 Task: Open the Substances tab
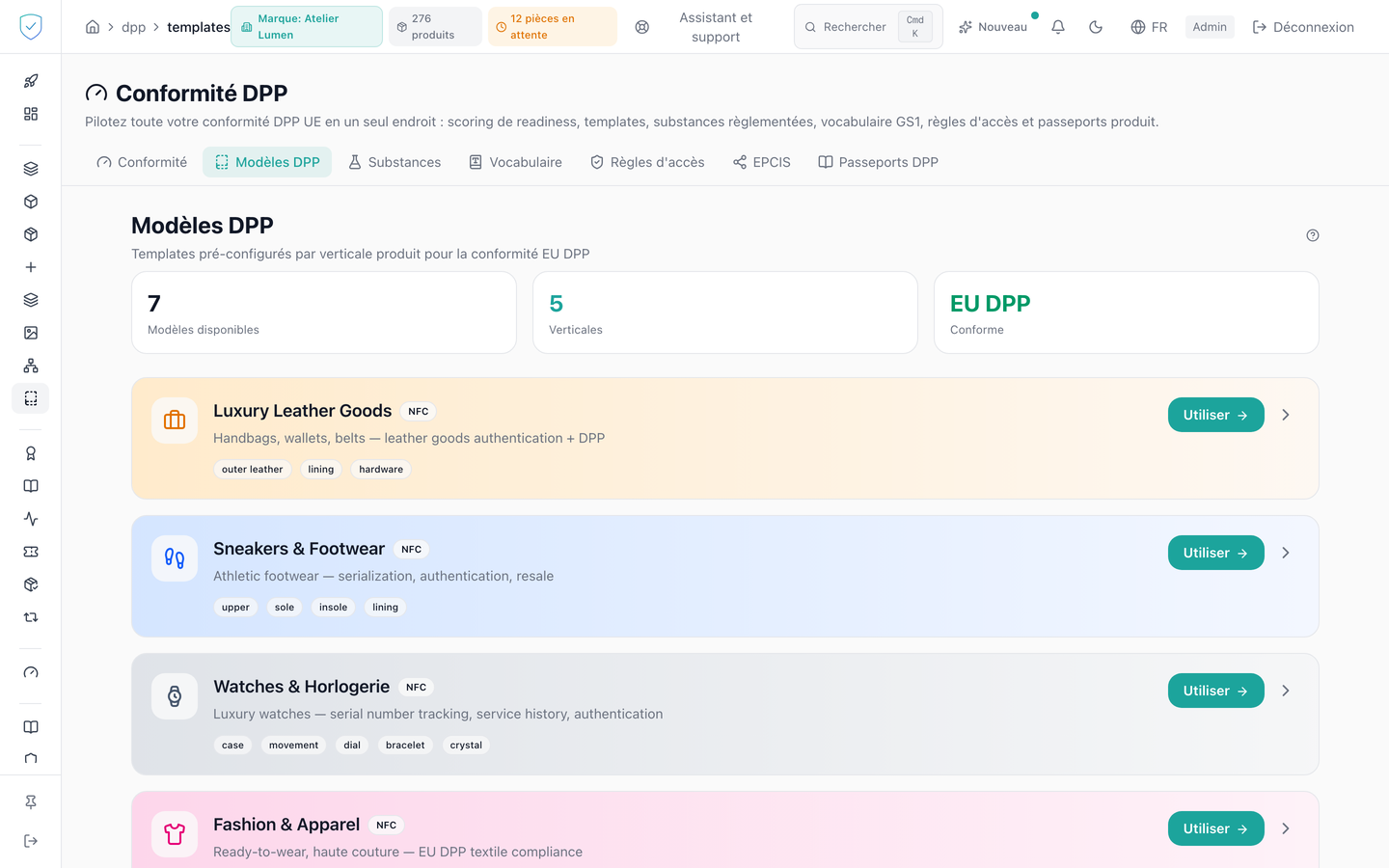pyautogui.click(x=395, y=162)
